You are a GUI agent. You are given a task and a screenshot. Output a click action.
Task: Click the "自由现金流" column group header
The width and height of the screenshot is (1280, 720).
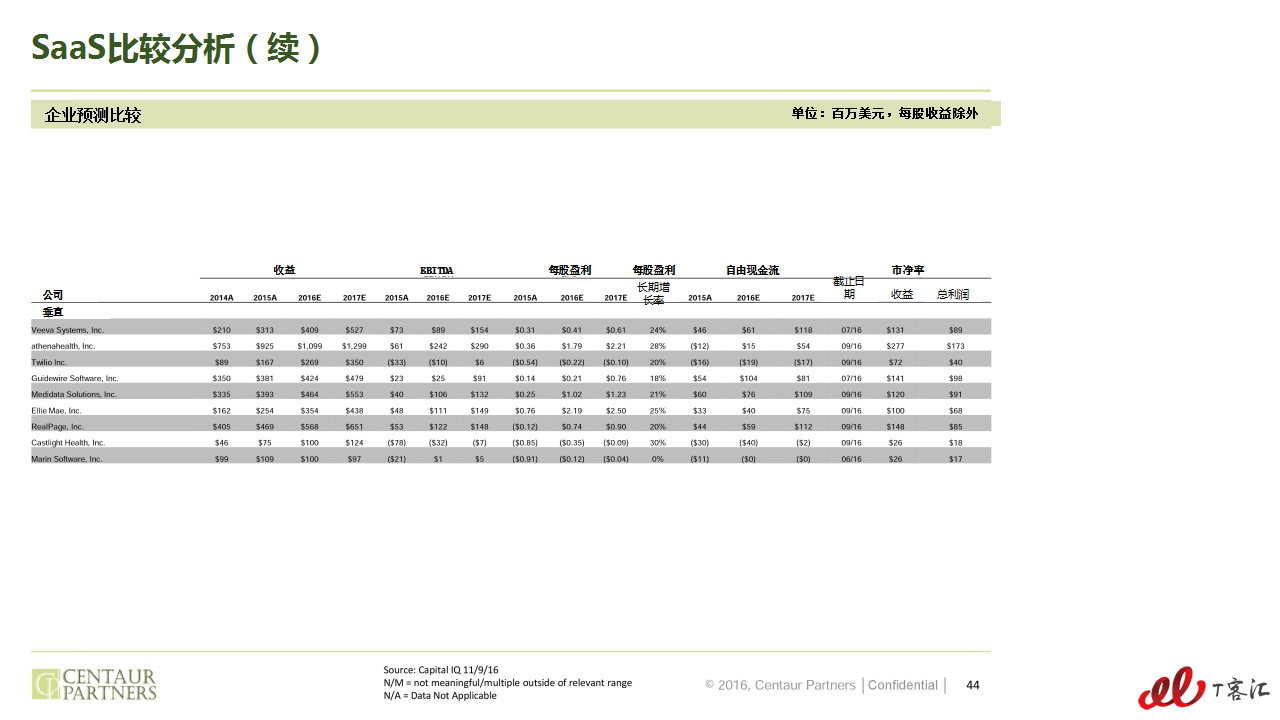coord(752,270)
